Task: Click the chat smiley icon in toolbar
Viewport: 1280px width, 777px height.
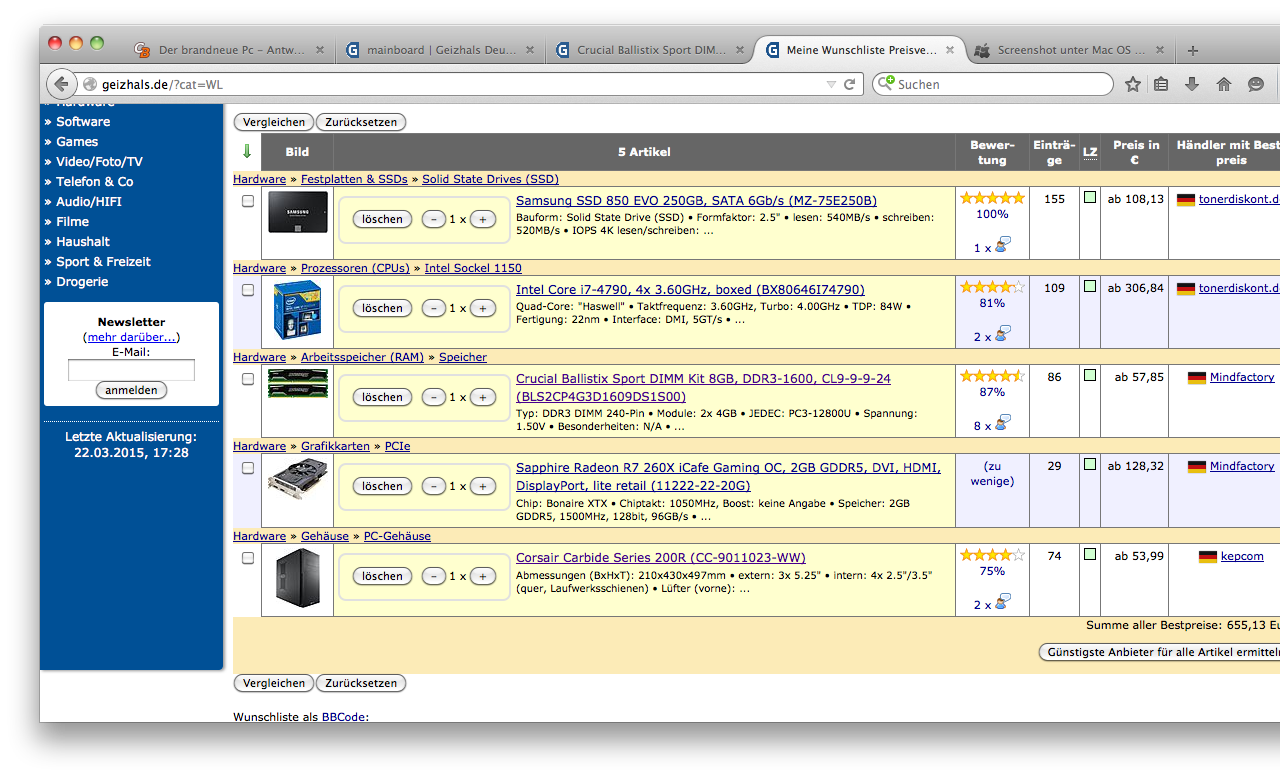Action: [1256, 85]
